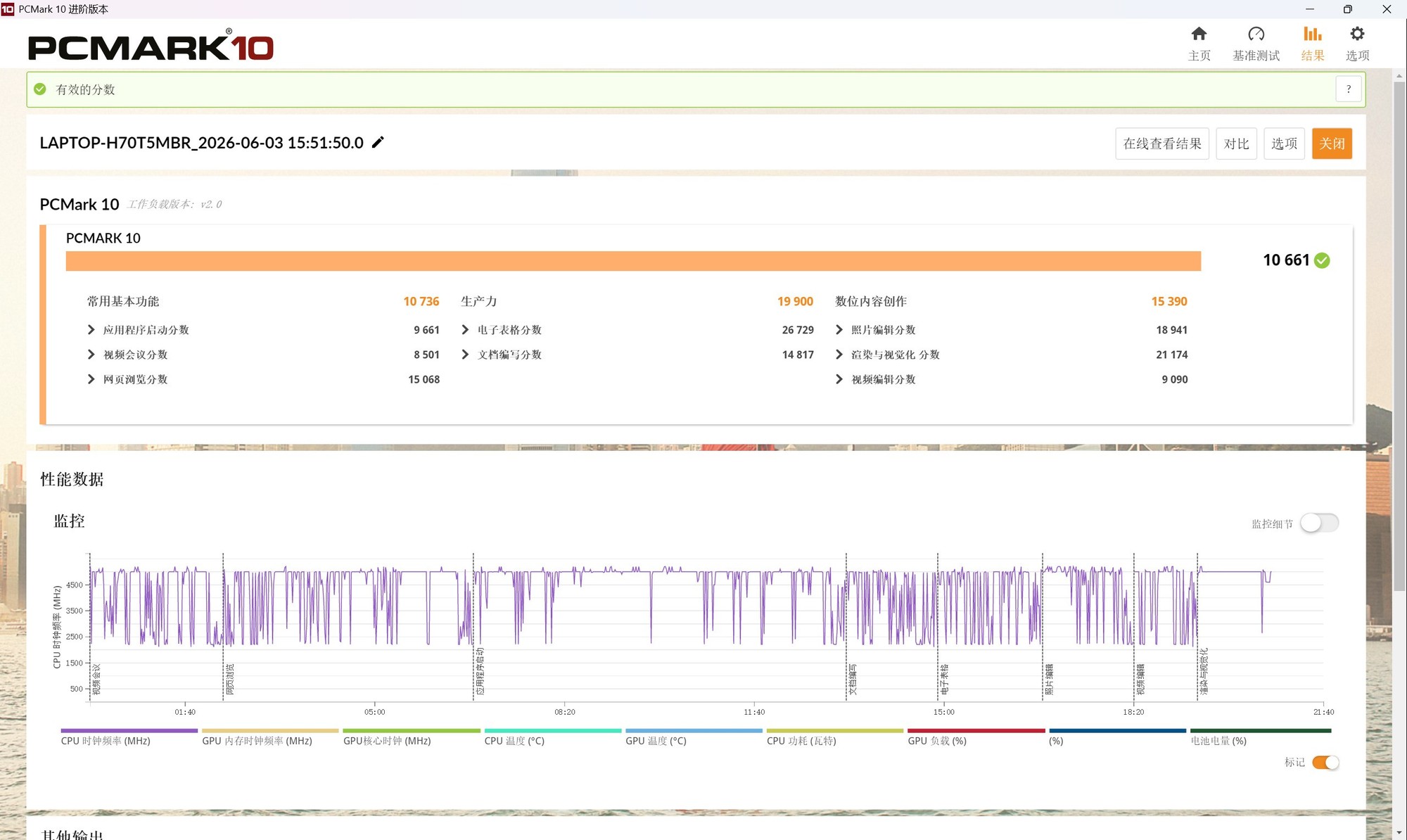Viewport: 1407px width, 840px height.
Task: Disable the 标记 markers toggle
Action: (x=1325, y=762)
